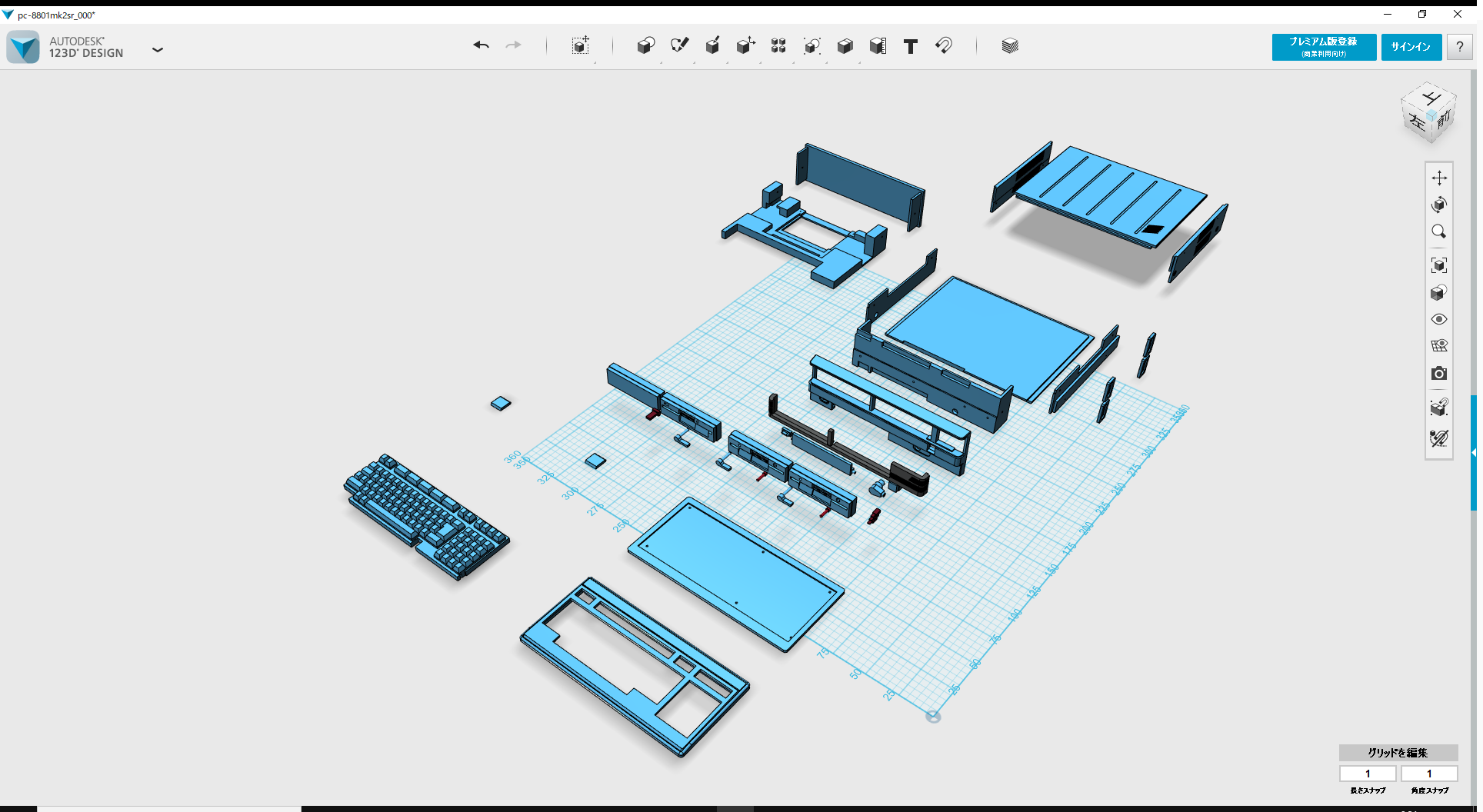
Task: Toggle the lock/unlock objects control
Action: coord(1439,408)
